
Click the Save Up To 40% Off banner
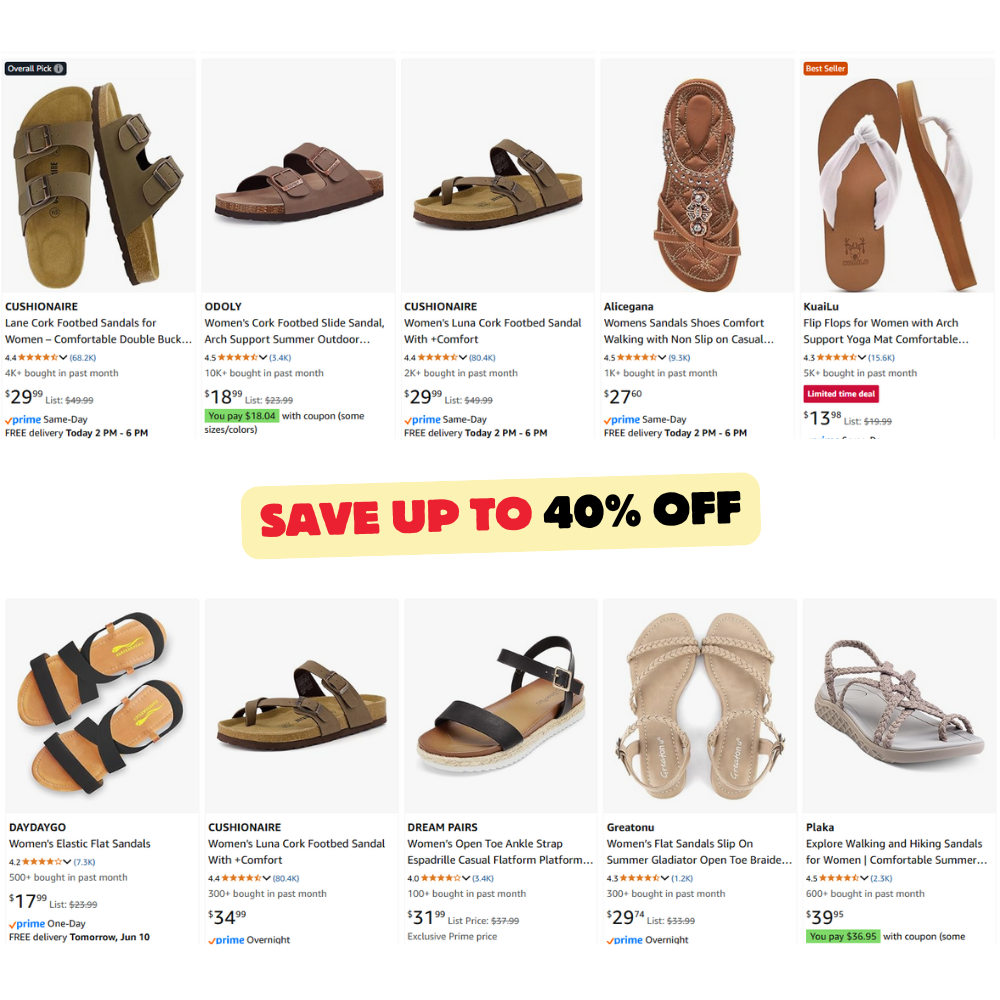tap(501, 515)
